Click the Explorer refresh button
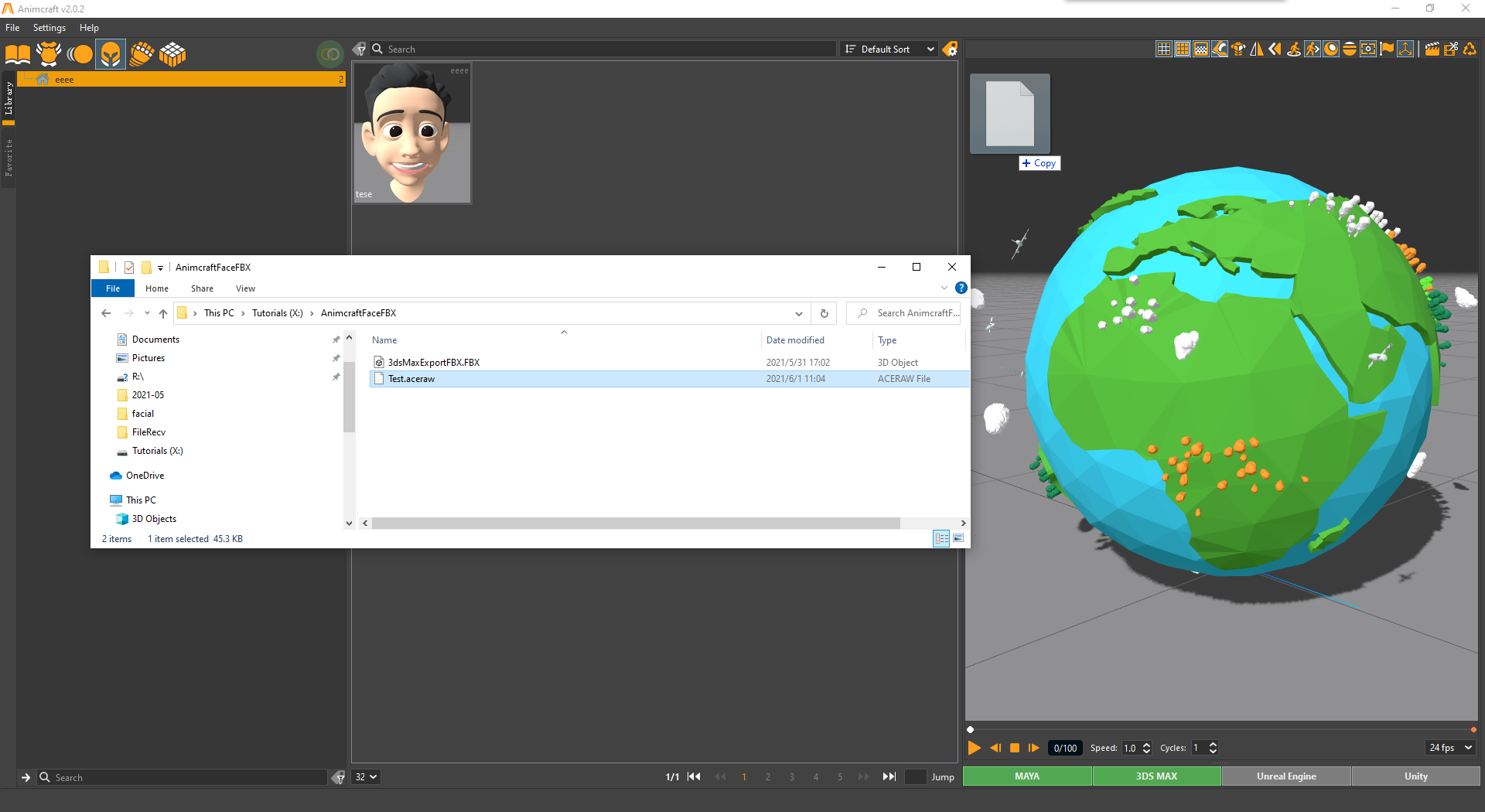The image size is (1485, 812). (x=824, y=313)
